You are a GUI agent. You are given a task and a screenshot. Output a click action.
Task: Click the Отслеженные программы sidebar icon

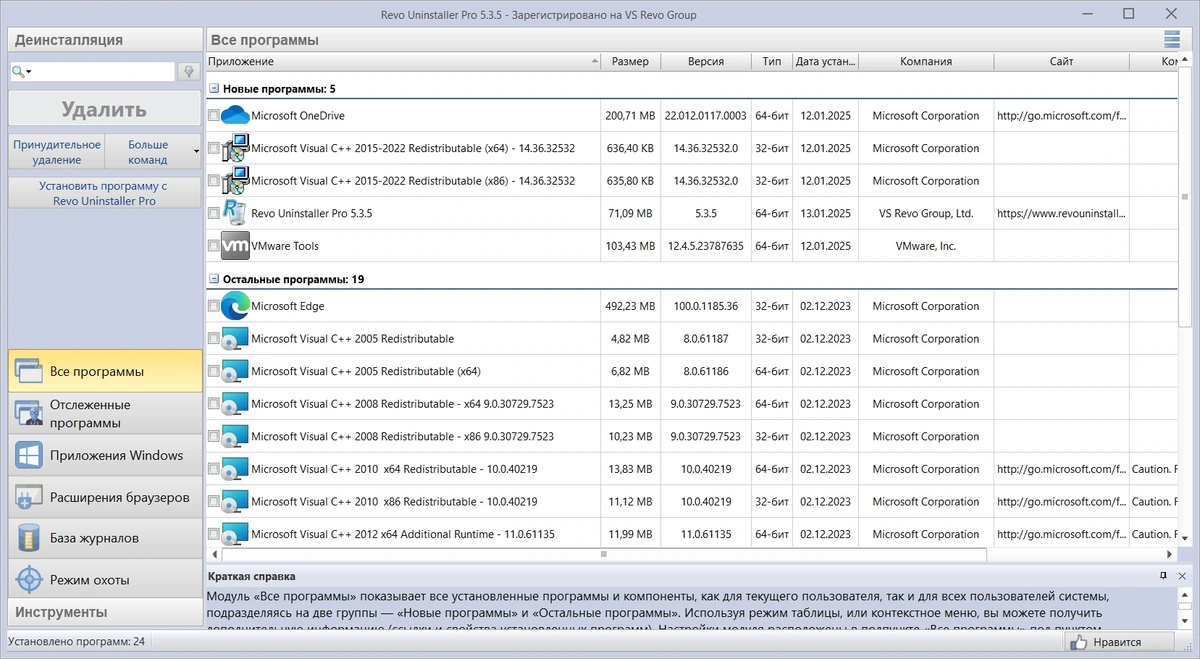(x=27, y=413)
